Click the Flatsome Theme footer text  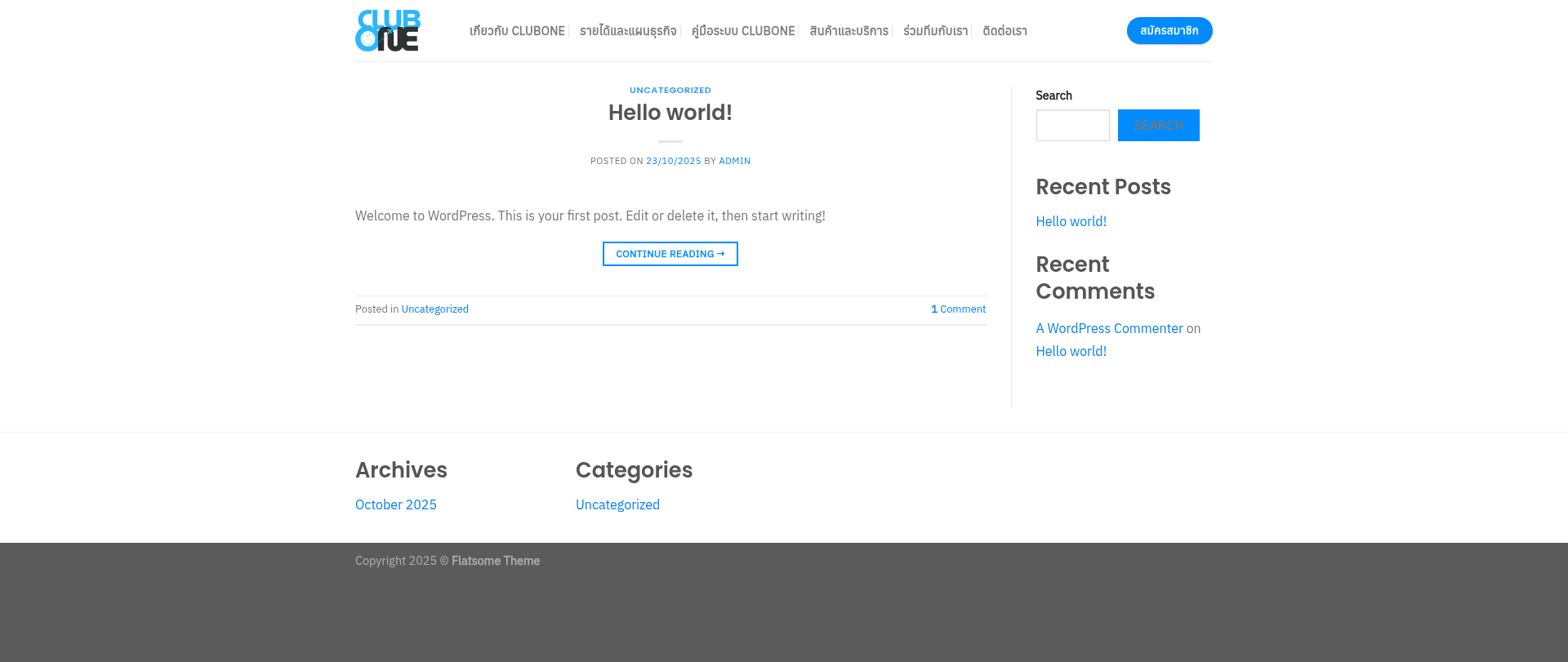(x=496, y=561)
